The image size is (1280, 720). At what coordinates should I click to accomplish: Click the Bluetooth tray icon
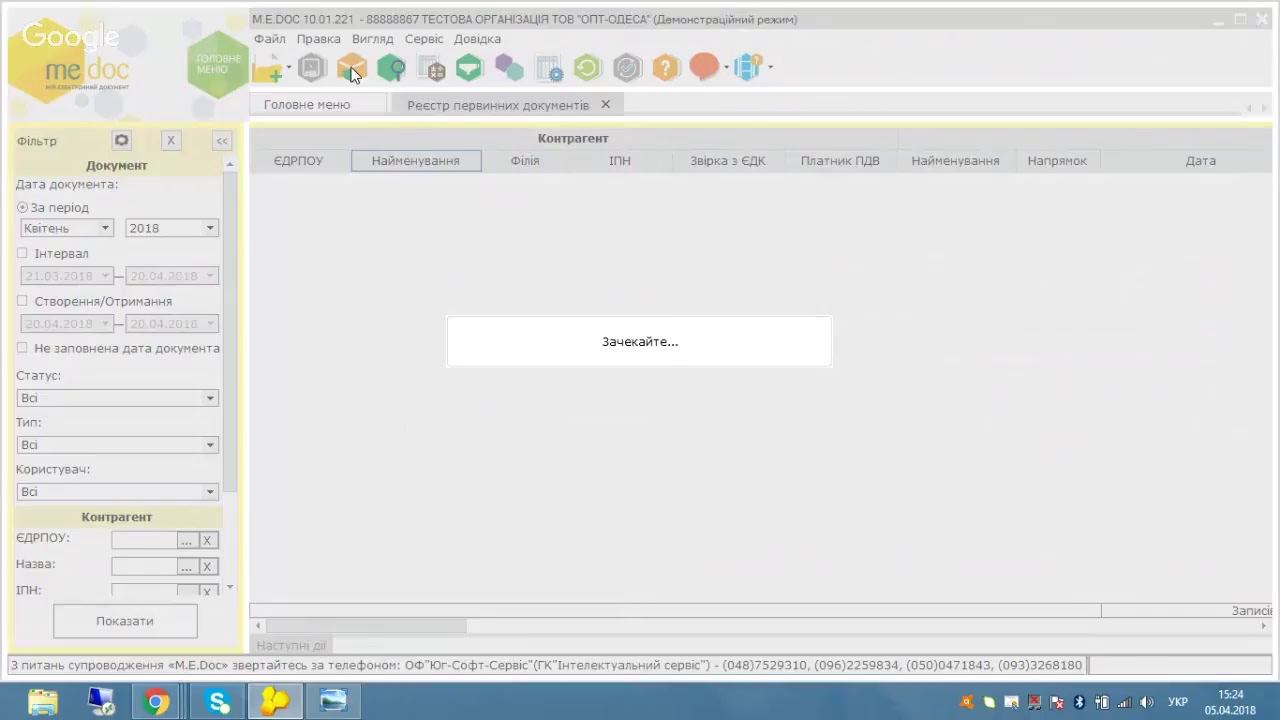point(1079,702)
